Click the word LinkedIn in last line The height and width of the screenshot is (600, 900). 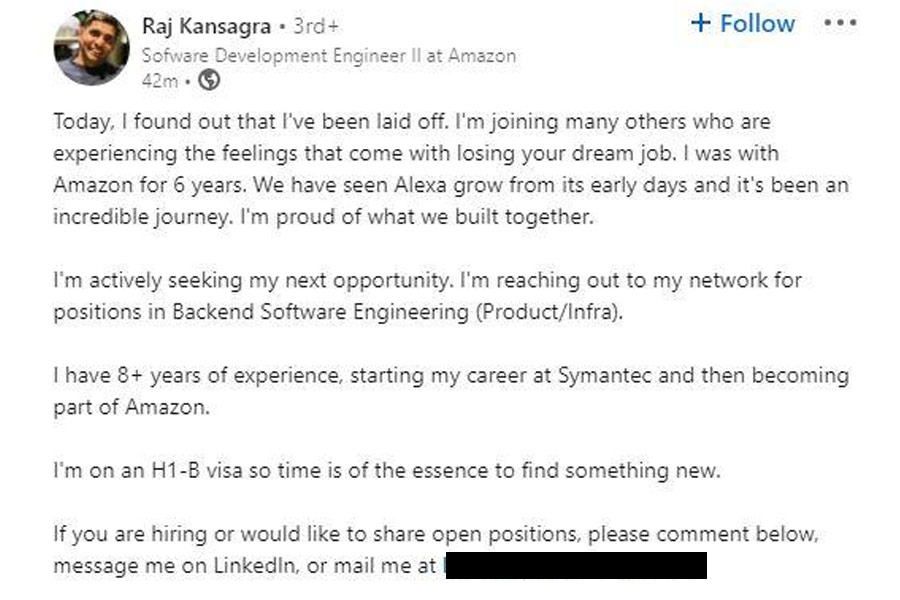[257, 566]
